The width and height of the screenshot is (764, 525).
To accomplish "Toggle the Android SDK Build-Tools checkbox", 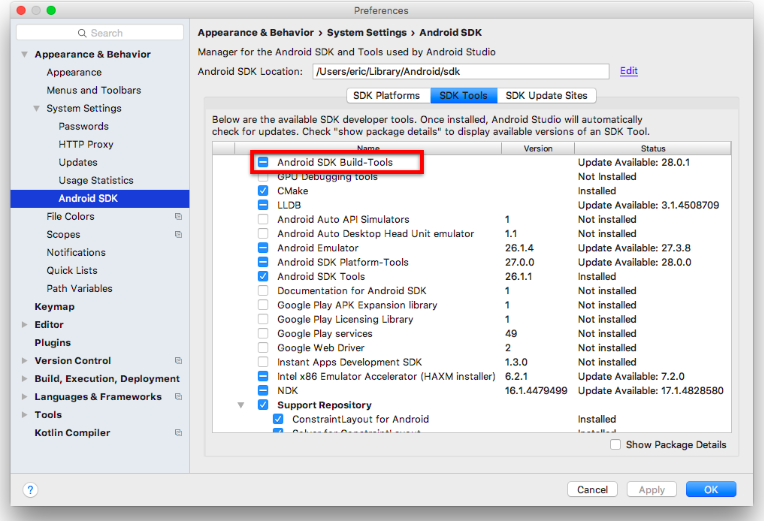I will [x=263, y=162].
